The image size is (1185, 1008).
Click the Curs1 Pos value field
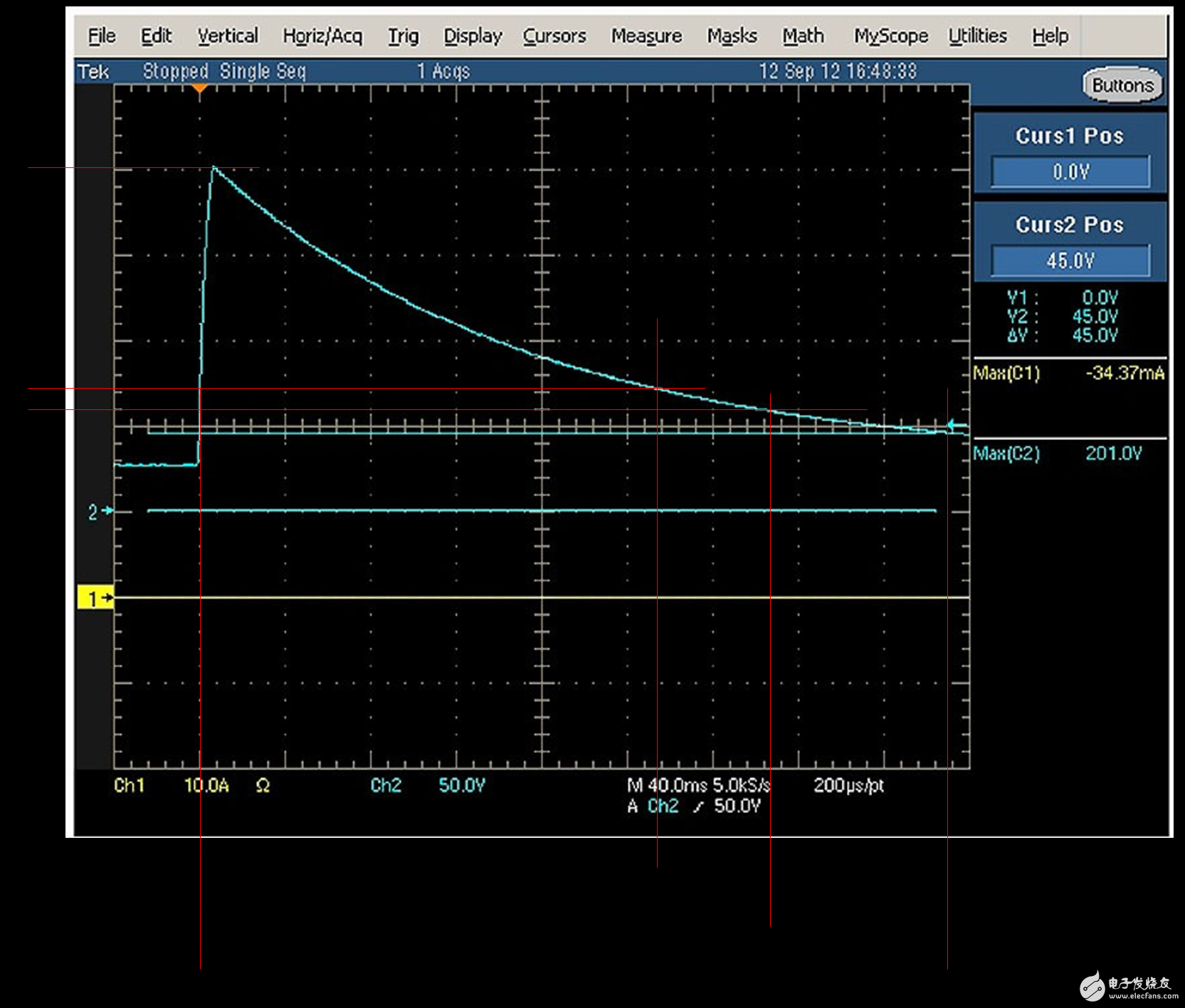[1070, 172]
